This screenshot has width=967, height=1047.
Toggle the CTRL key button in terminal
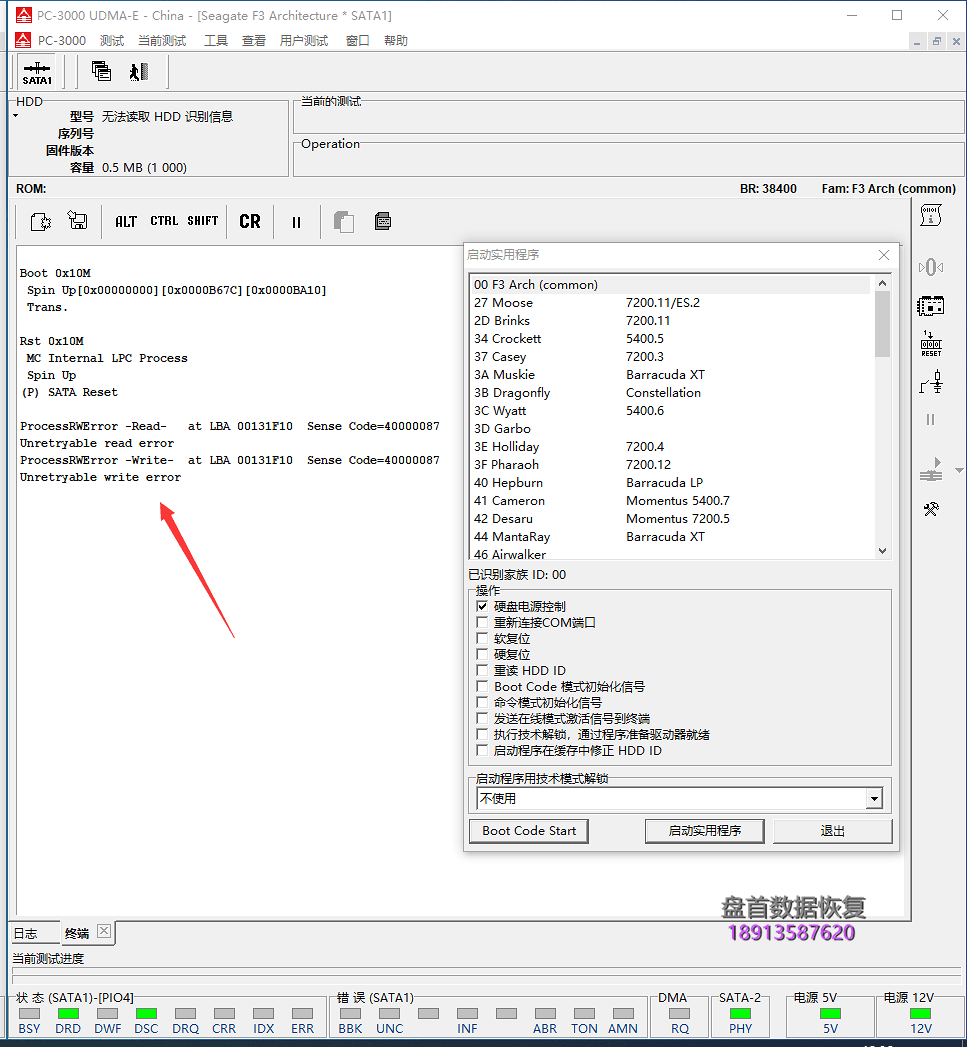(x=164, y=220)
